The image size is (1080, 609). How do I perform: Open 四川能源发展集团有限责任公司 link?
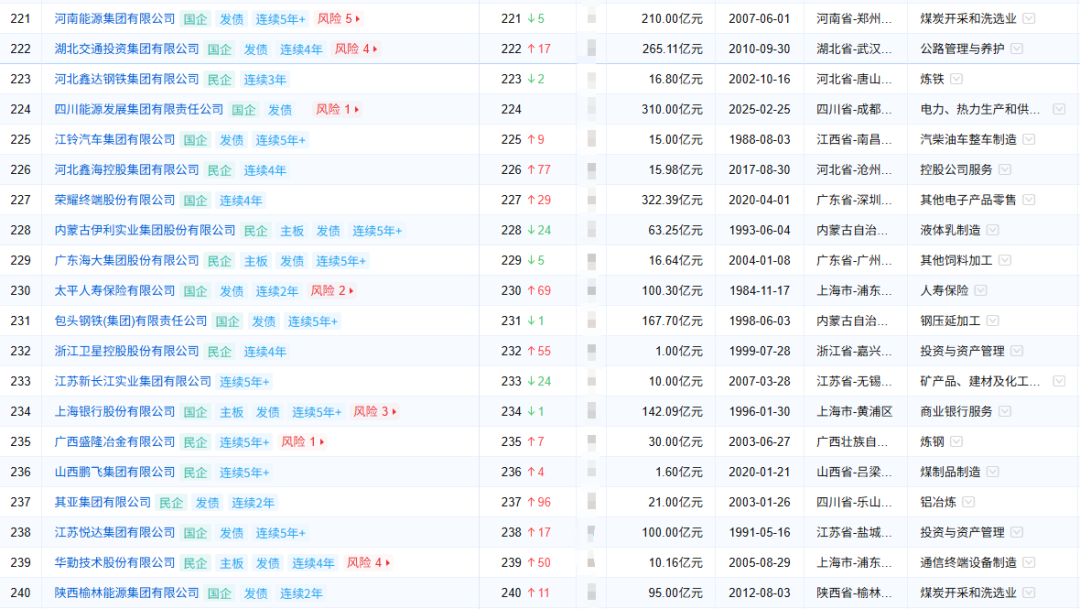139,110
